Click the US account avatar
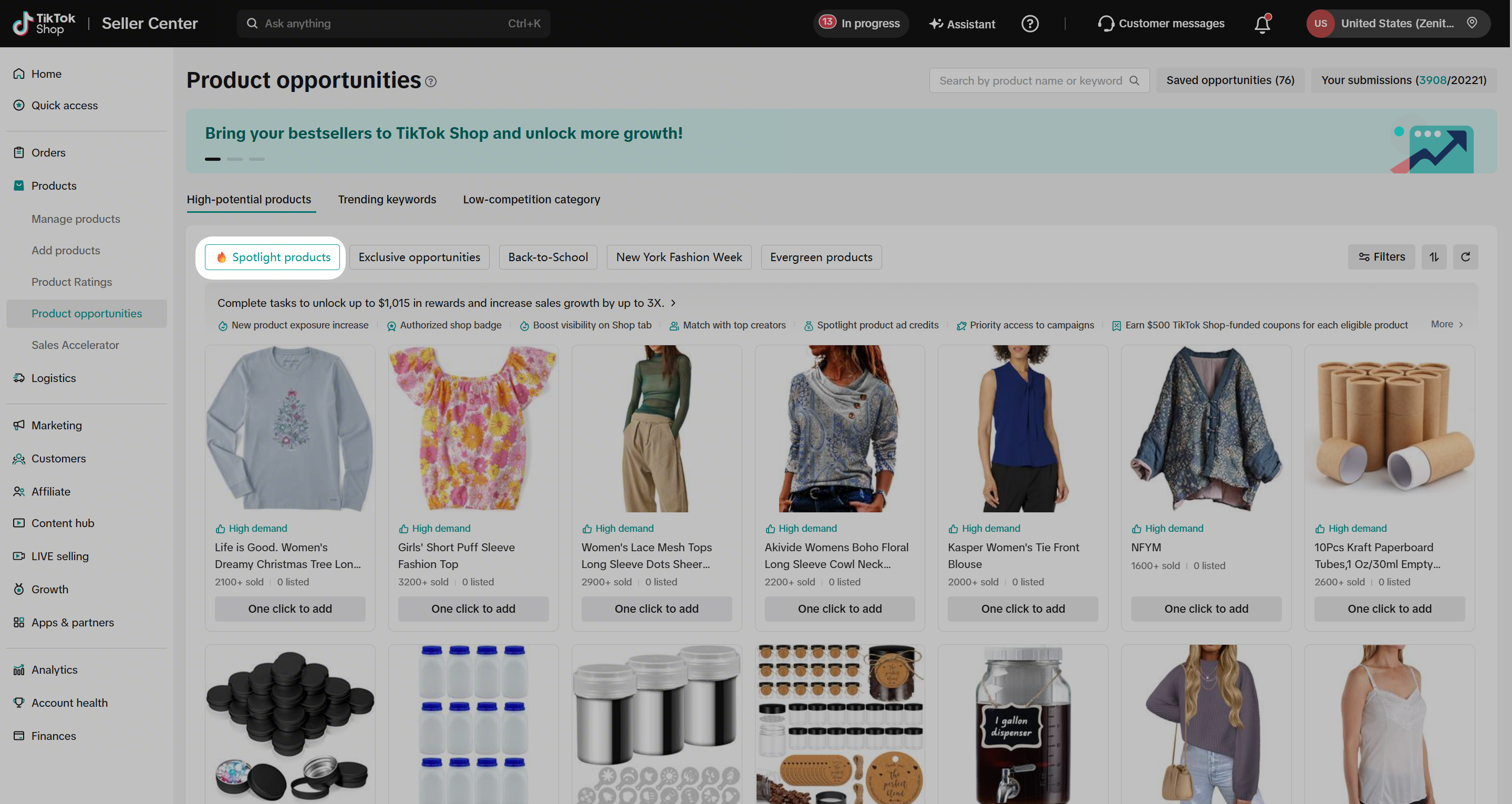Viewport: 1512px width, 804px height. pos(1320,24)
